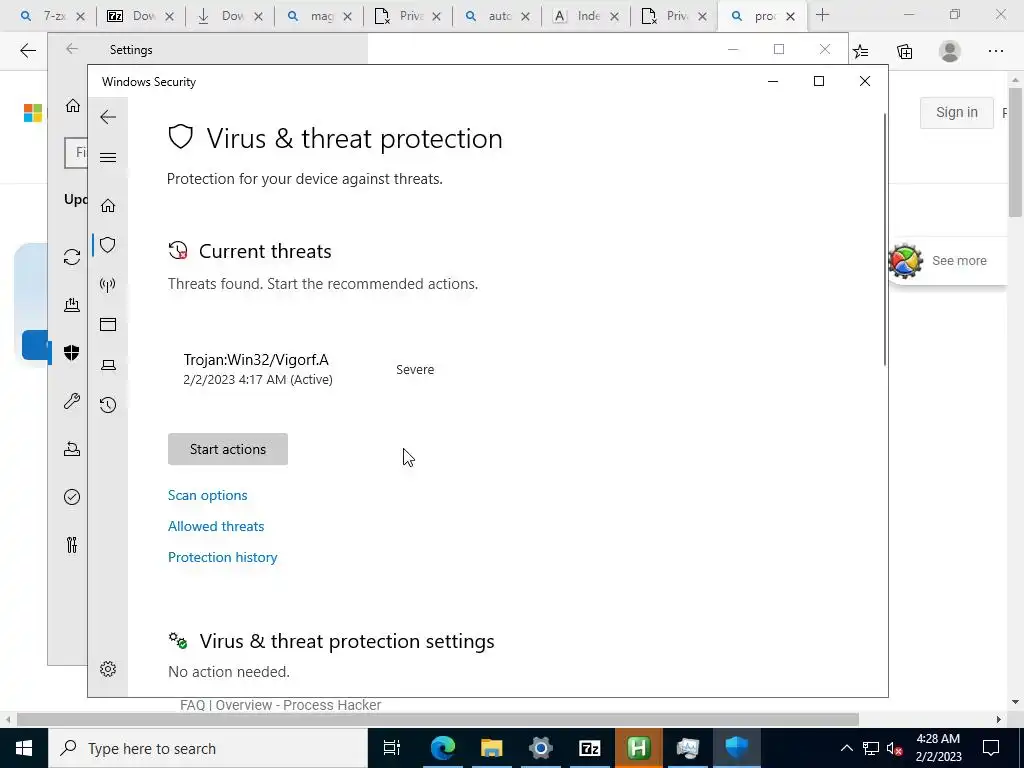Open browser Collections icon
Screen dimensions: 1024x768
904,51
